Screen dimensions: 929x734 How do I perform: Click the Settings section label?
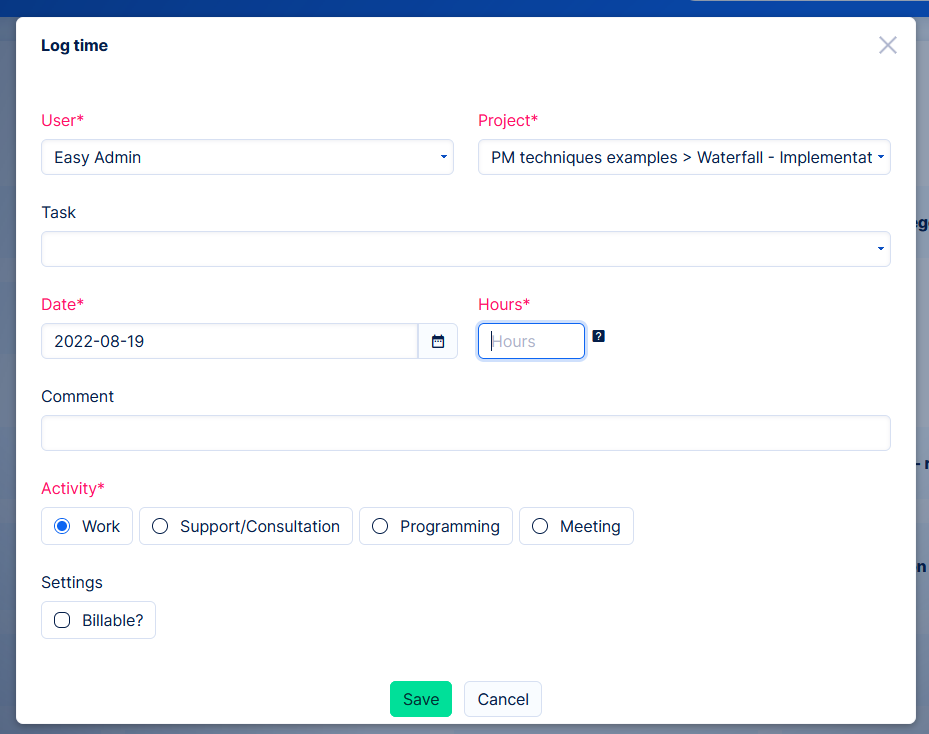click(72, 582)
